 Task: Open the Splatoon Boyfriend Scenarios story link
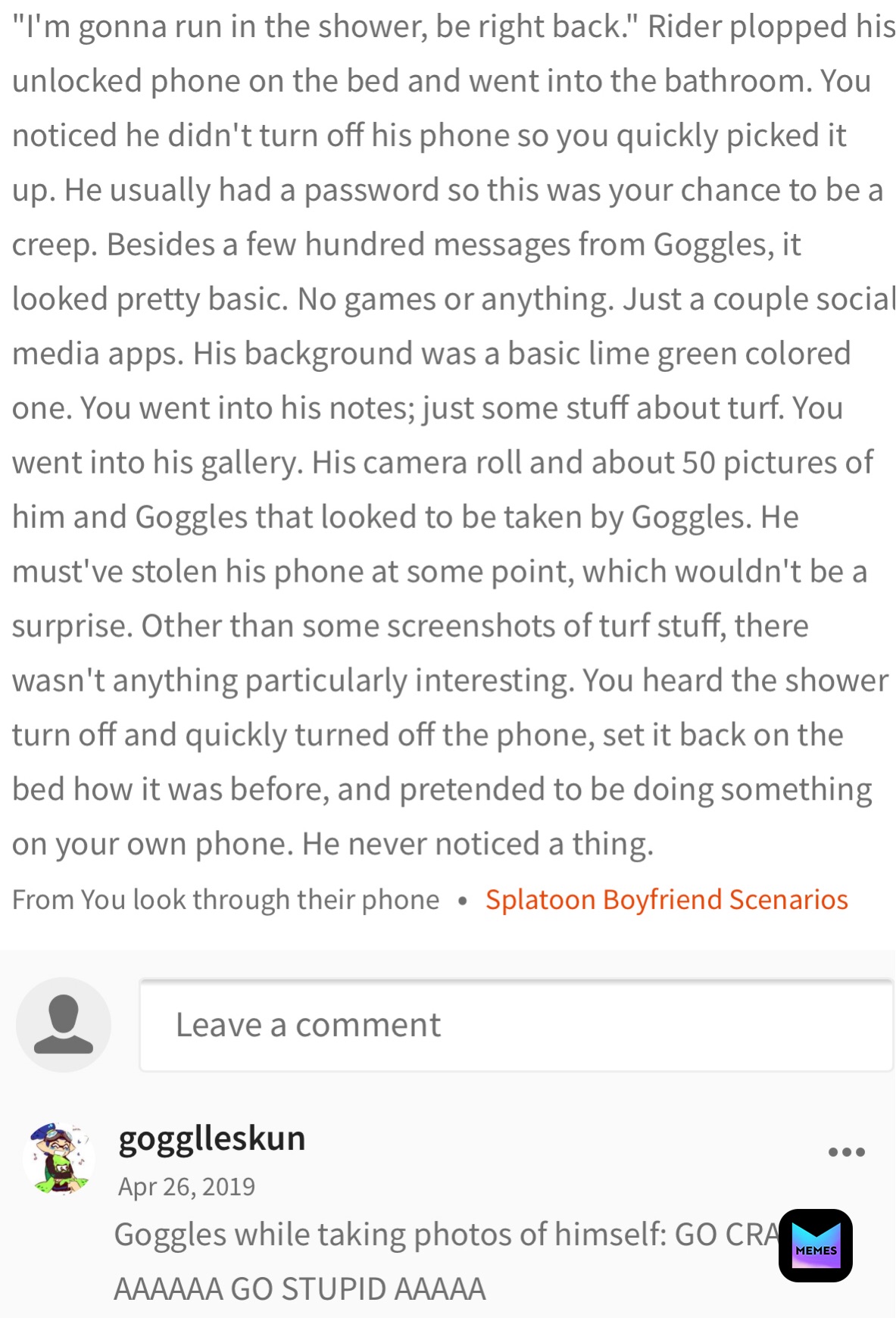(x=667, y=899)
